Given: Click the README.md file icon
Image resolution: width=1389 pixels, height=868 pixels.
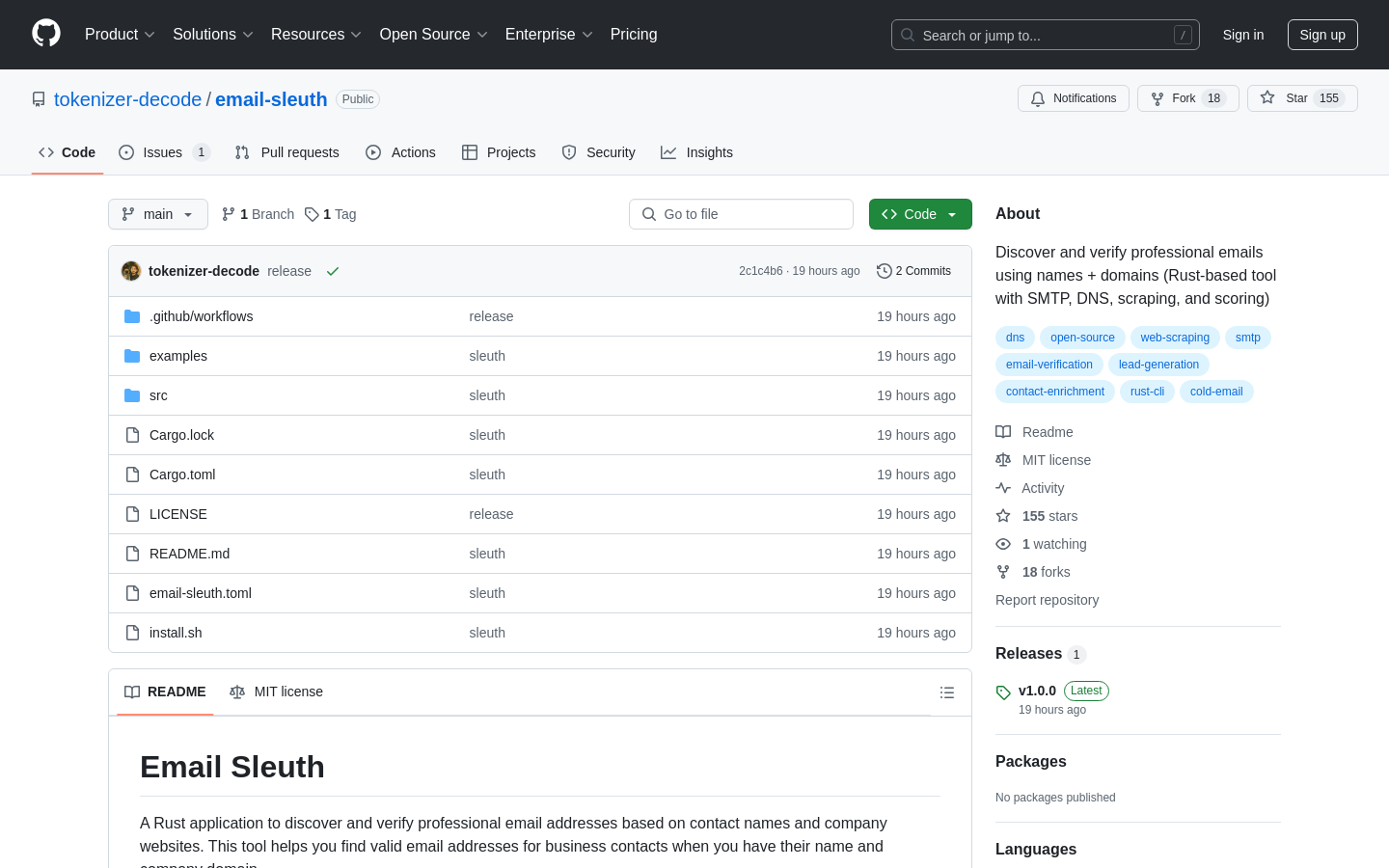Looking at the screenshot, I should tap(132, 554).
